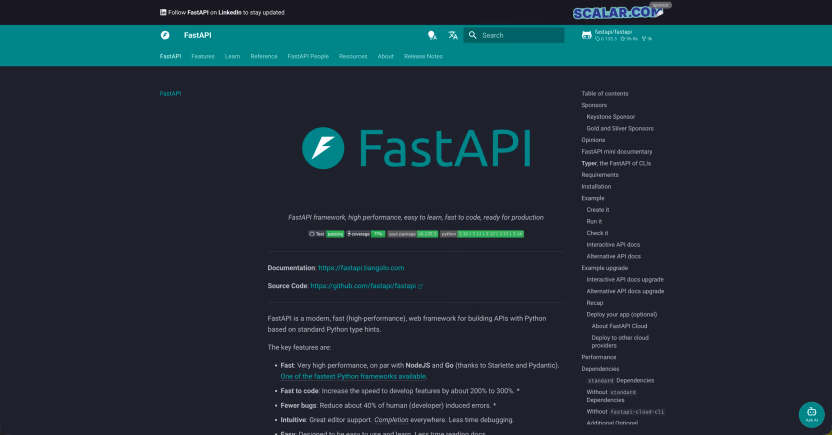Jump to Dependencies section in contents
This screenshot has width=832, height=435.
[600, 369]
